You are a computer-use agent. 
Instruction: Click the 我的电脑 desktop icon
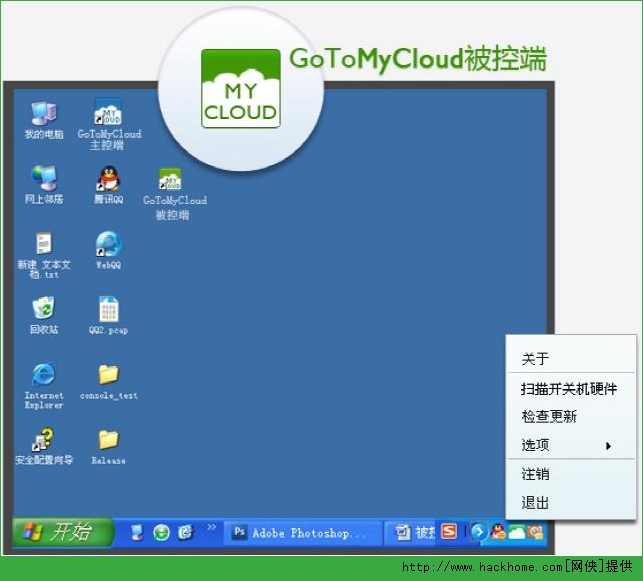tap(44, 113)
